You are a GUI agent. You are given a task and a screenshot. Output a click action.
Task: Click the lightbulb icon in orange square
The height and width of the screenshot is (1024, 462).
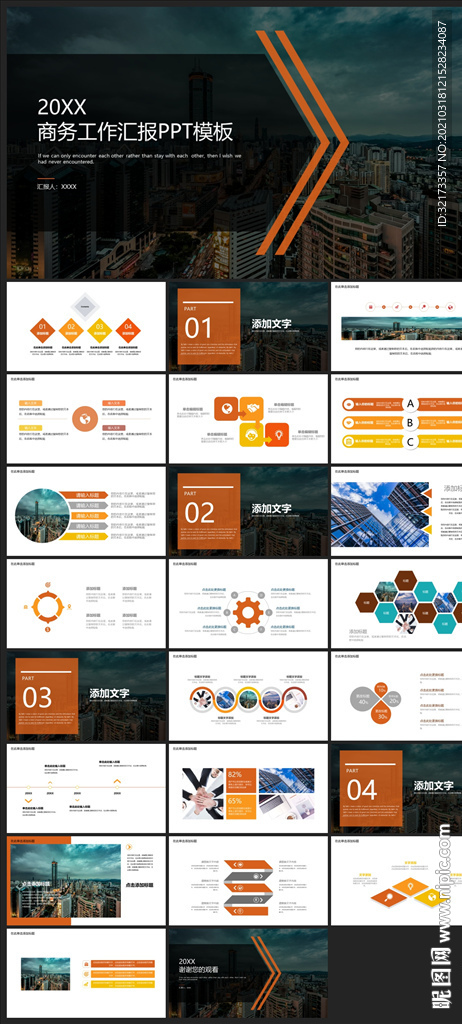(x=277, y=434)
